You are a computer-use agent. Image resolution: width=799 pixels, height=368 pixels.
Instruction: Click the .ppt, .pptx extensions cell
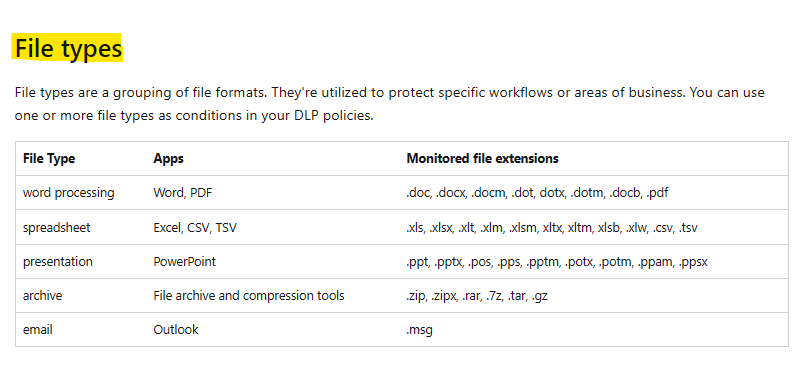tap(557, 262)
